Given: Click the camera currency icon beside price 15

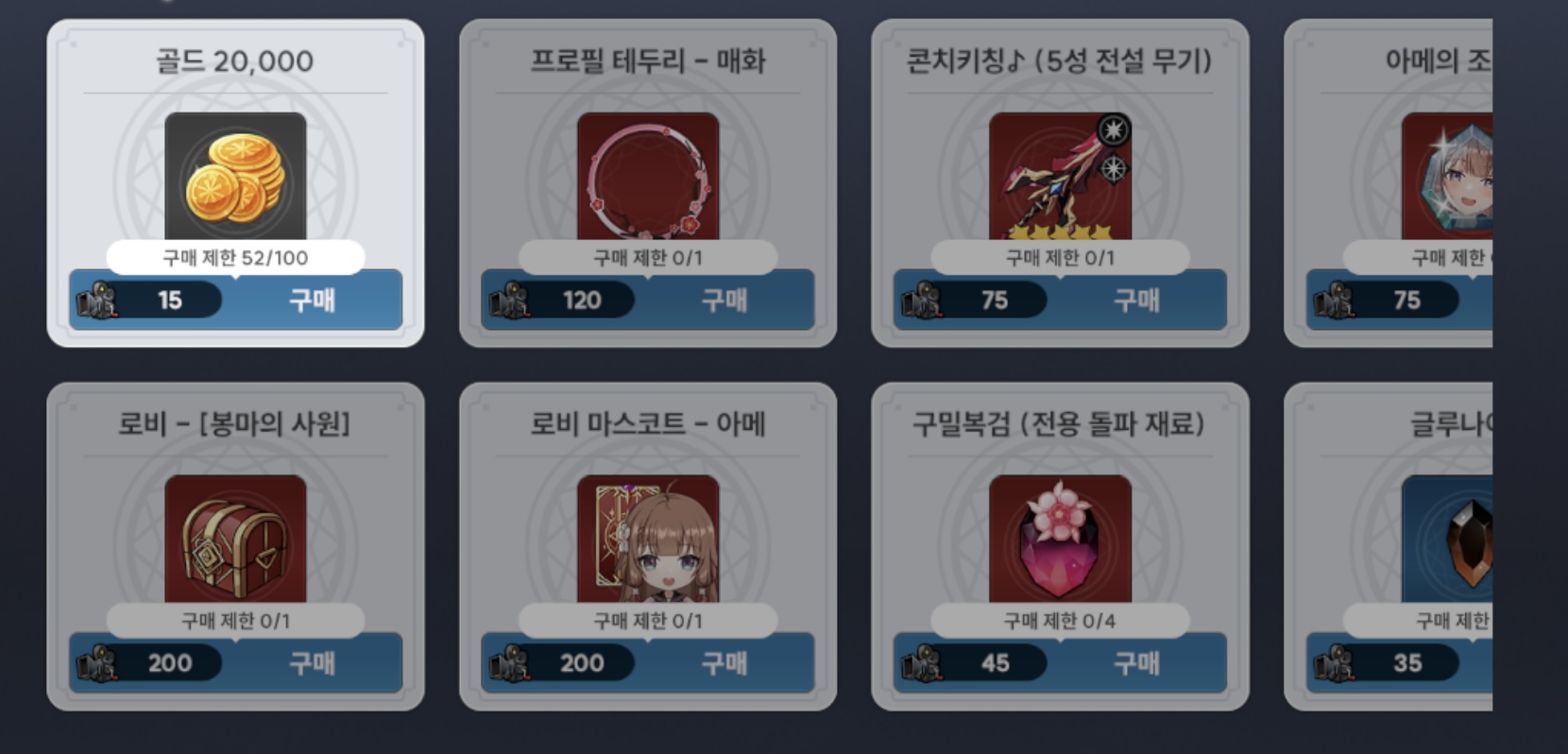Looking at the screenshot, I should click(97, 300).
